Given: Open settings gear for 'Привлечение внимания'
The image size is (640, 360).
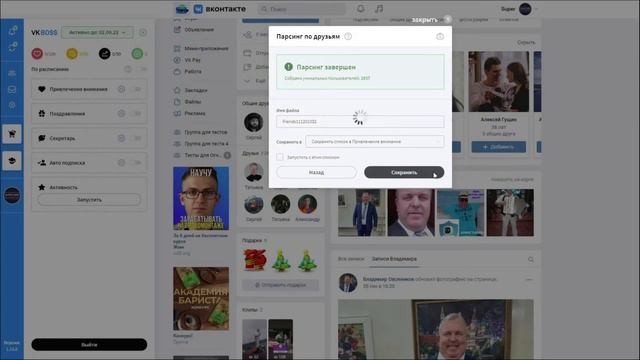Looking at the screenshot, I should click(121, 89).
